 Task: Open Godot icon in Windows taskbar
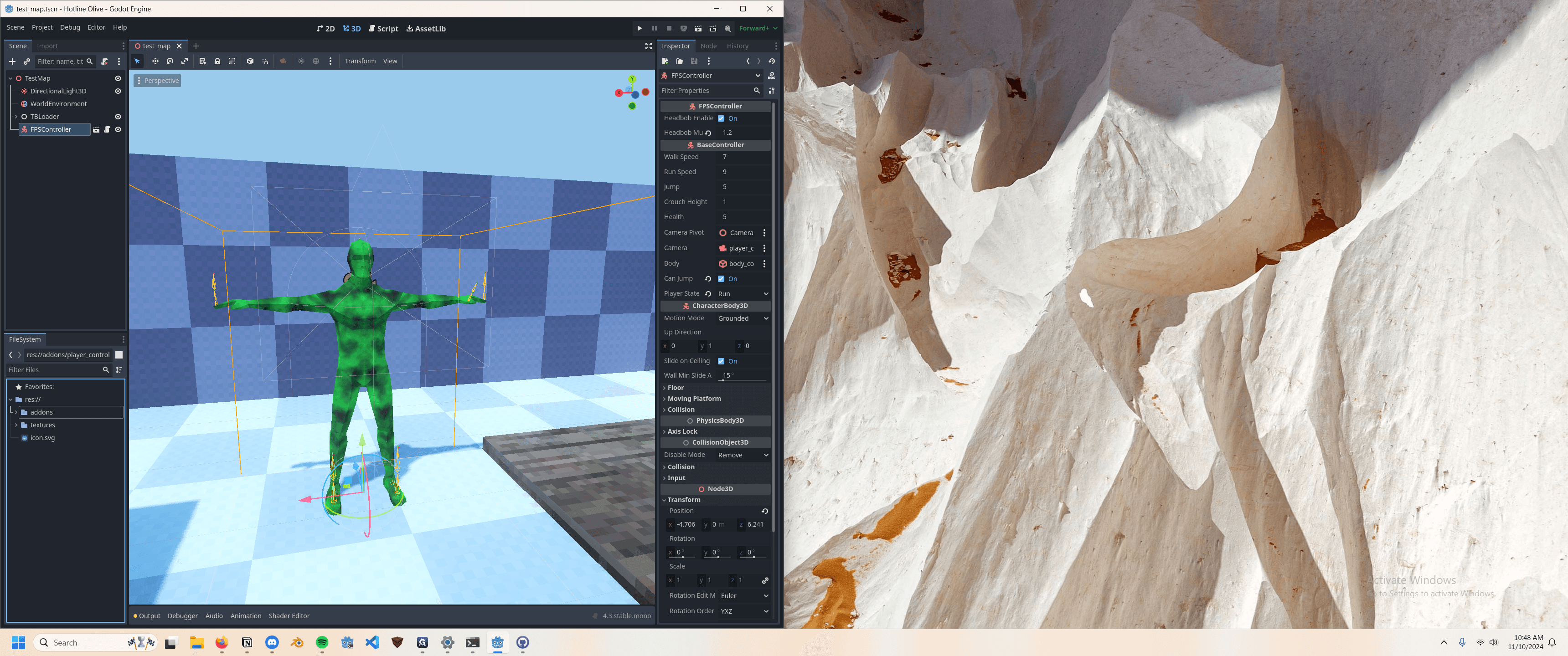(497, 643)
